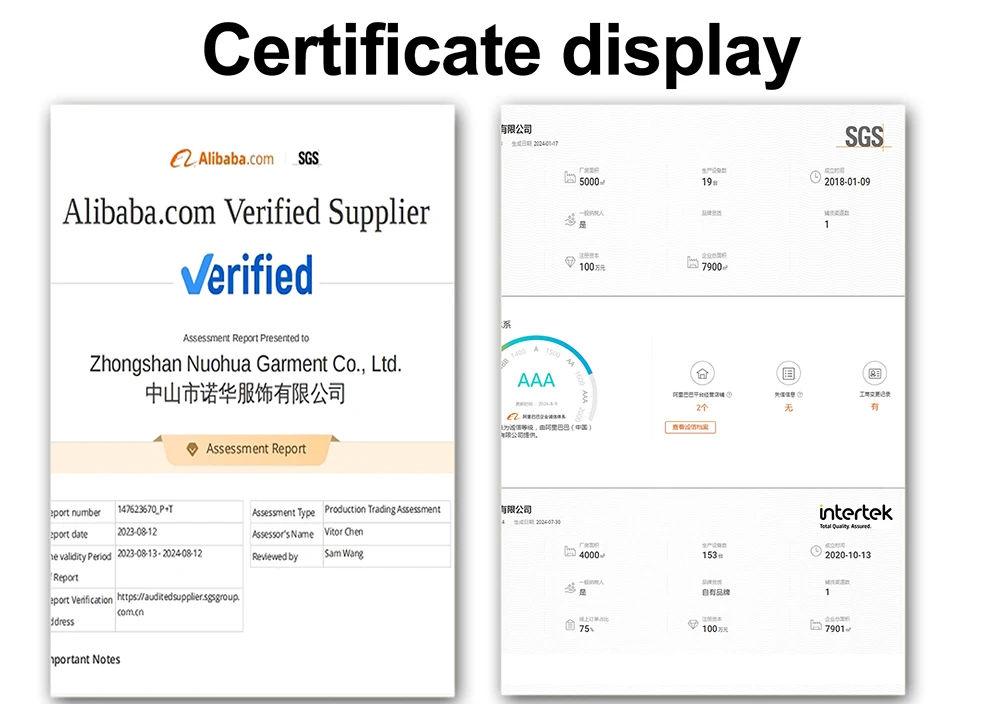Click report number 147623670_P+T
Viewport: 1000px width, 704px height.
click(145, 510)
